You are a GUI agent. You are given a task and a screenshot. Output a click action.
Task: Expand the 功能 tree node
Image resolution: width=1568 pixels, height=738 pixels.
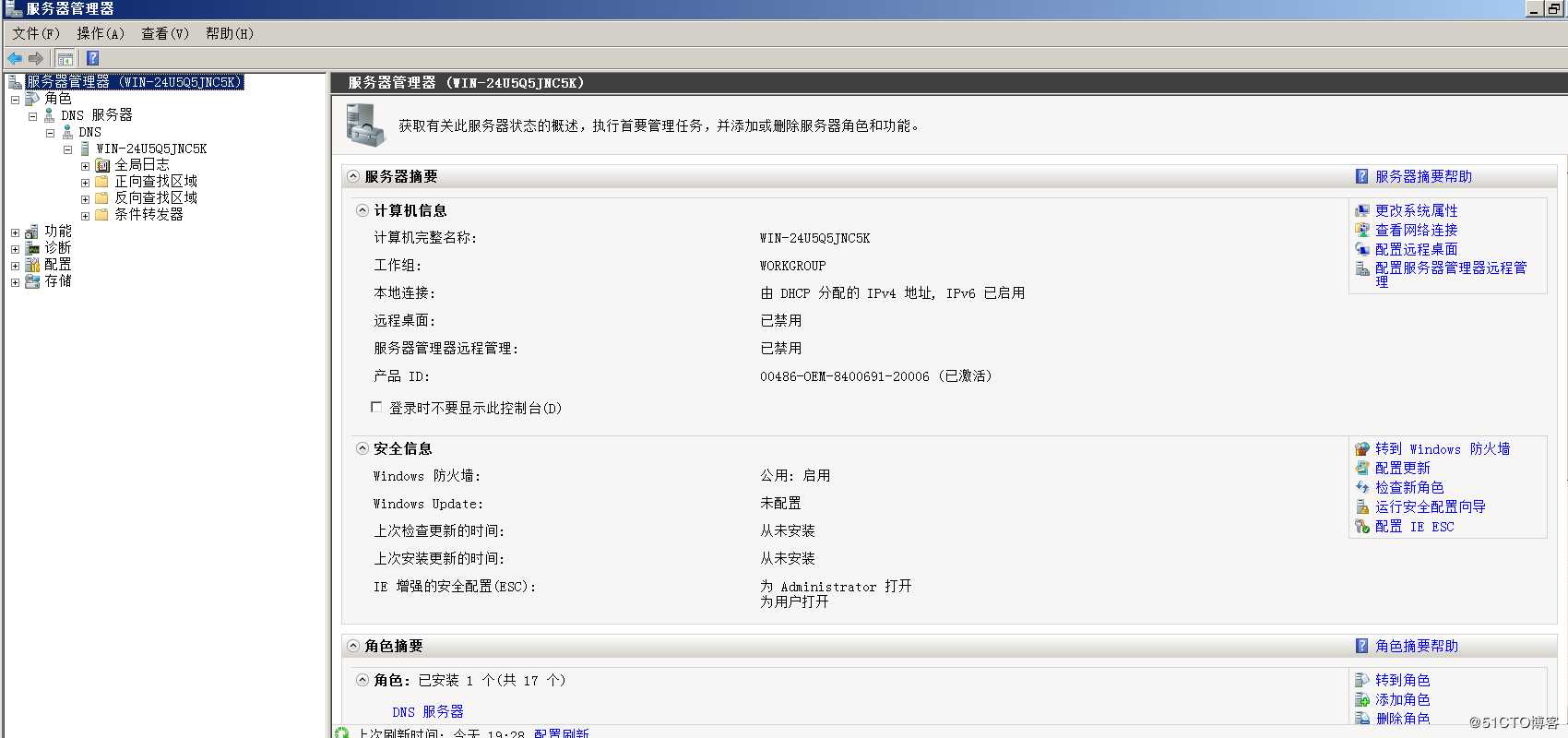(x=15, y=232)
